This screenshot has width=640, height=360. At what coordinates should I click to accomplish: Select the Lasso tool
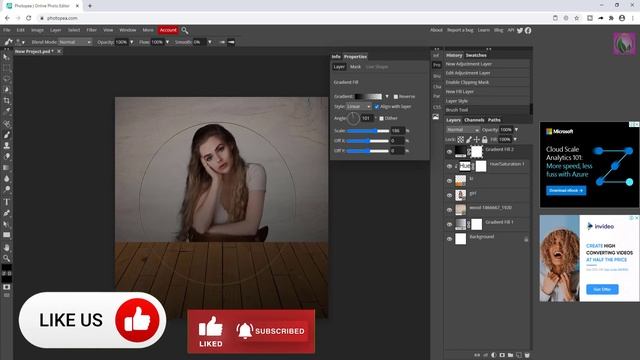click(x=6, y=79)
